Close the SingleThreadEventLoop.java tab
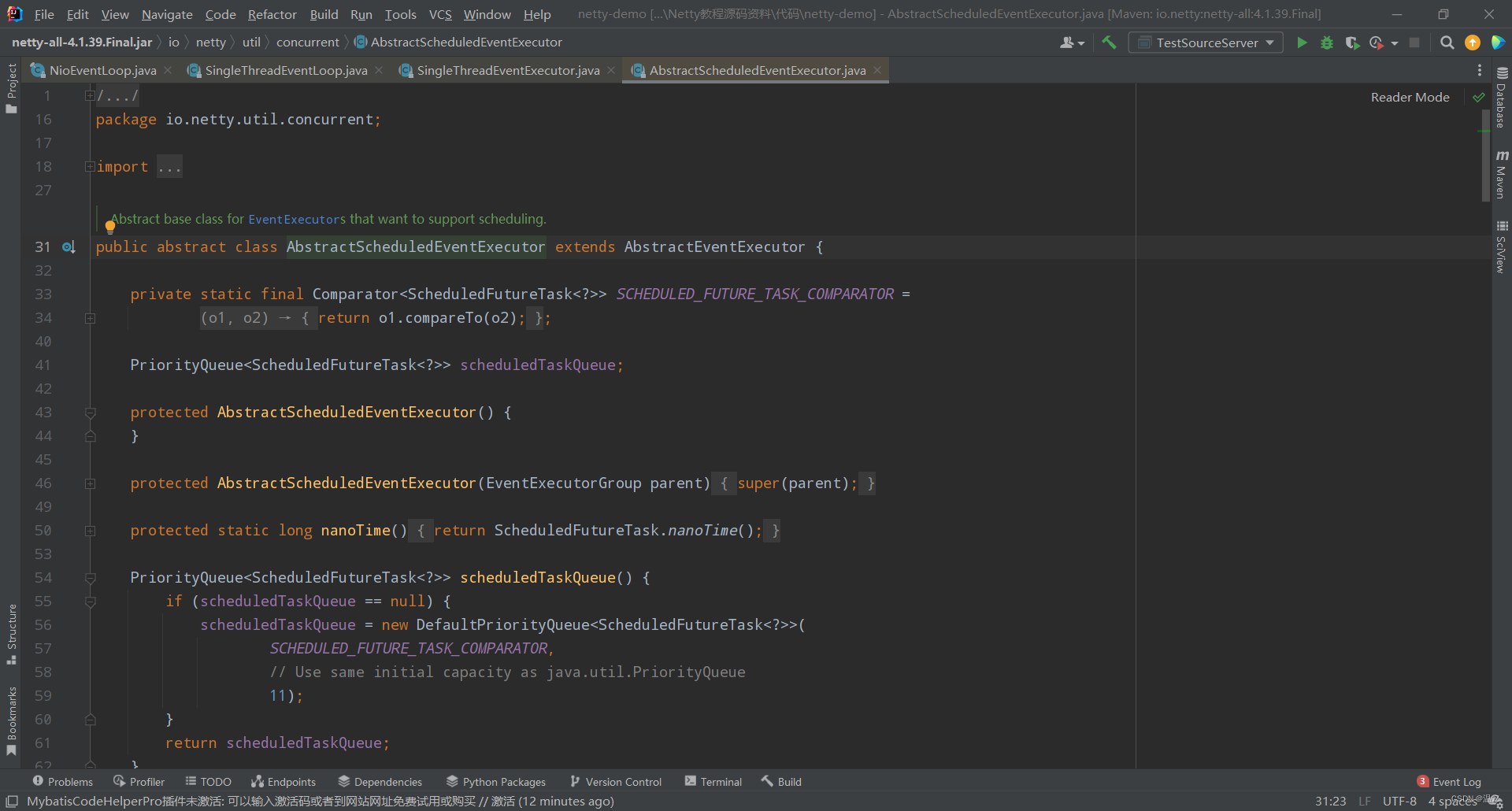 pyautogui.click(x=379, y=70)
